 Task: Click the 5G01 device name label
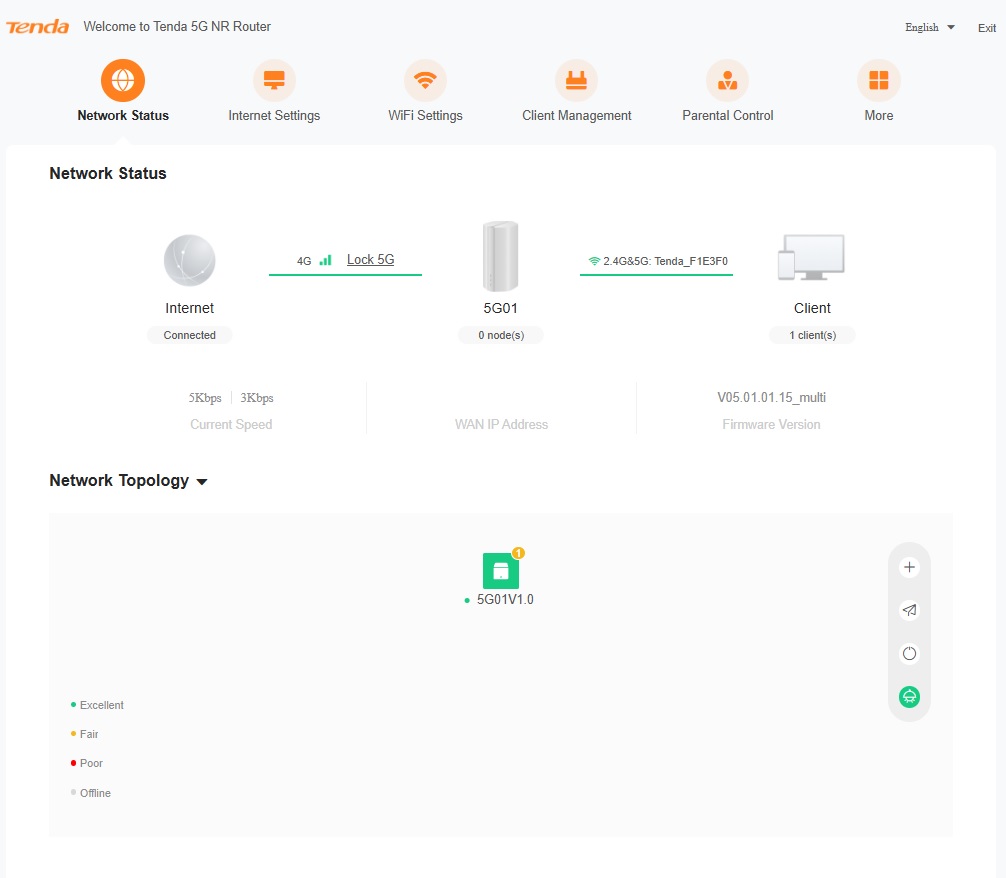tap(500, 308)
